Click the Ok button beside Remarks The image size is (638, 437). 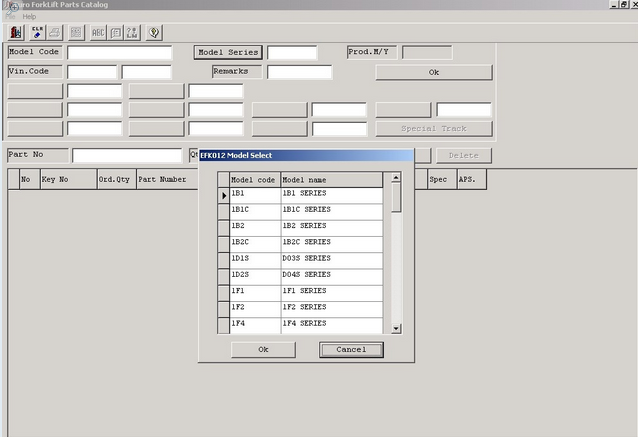pos(434,72)
